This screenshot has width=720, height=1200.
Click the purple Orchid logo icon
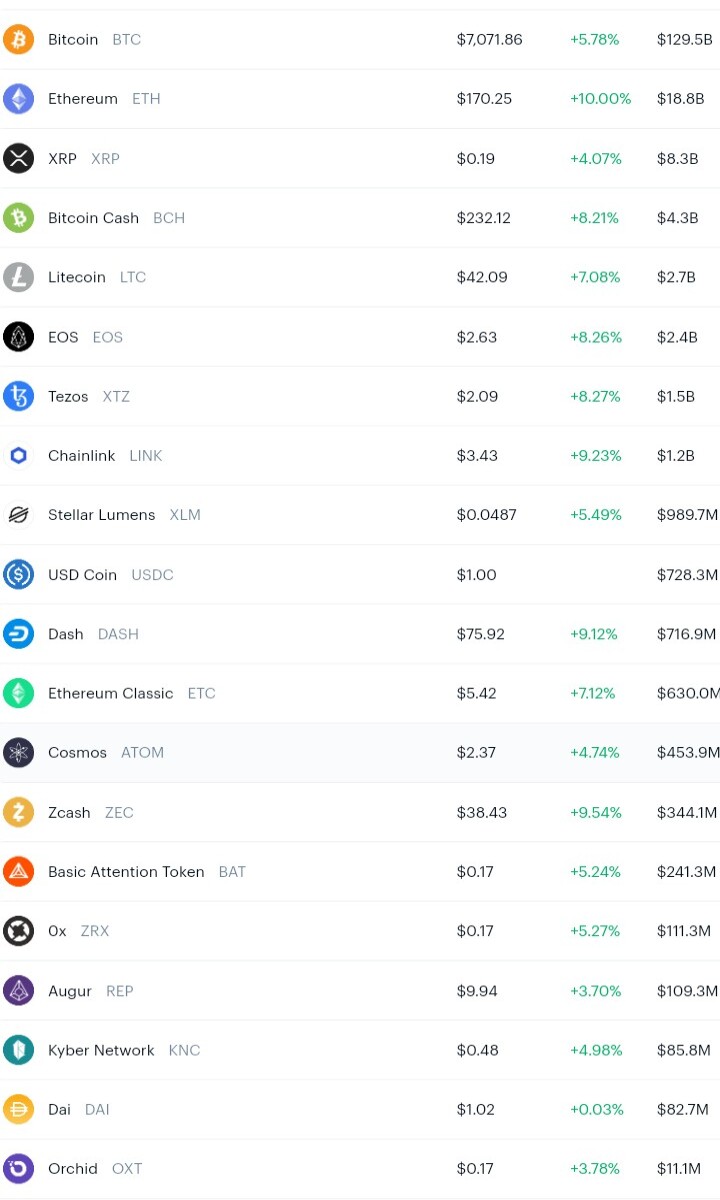click(18, 1168)
